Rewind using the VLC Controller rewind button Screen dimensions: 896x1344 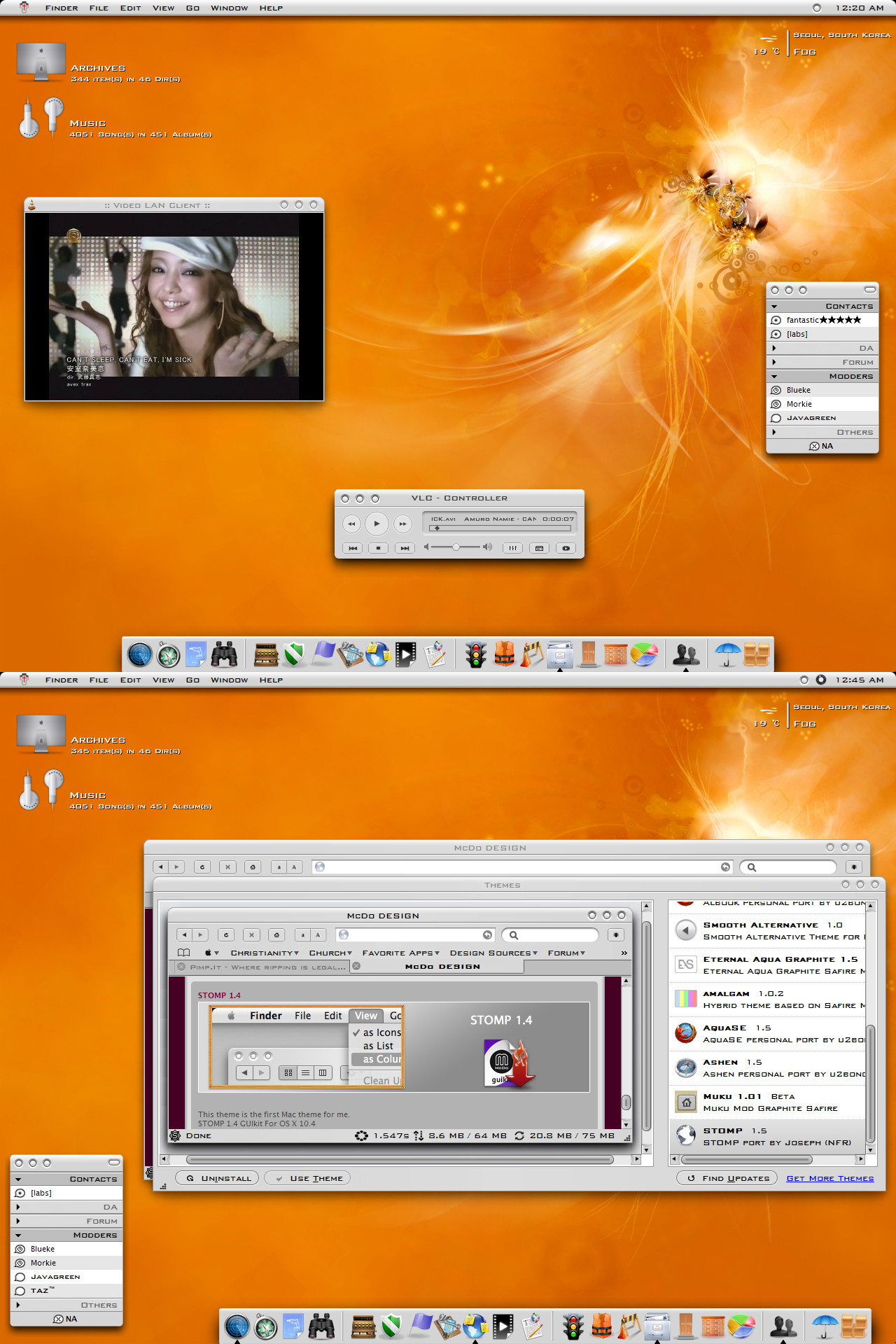(x=351, y=524)
